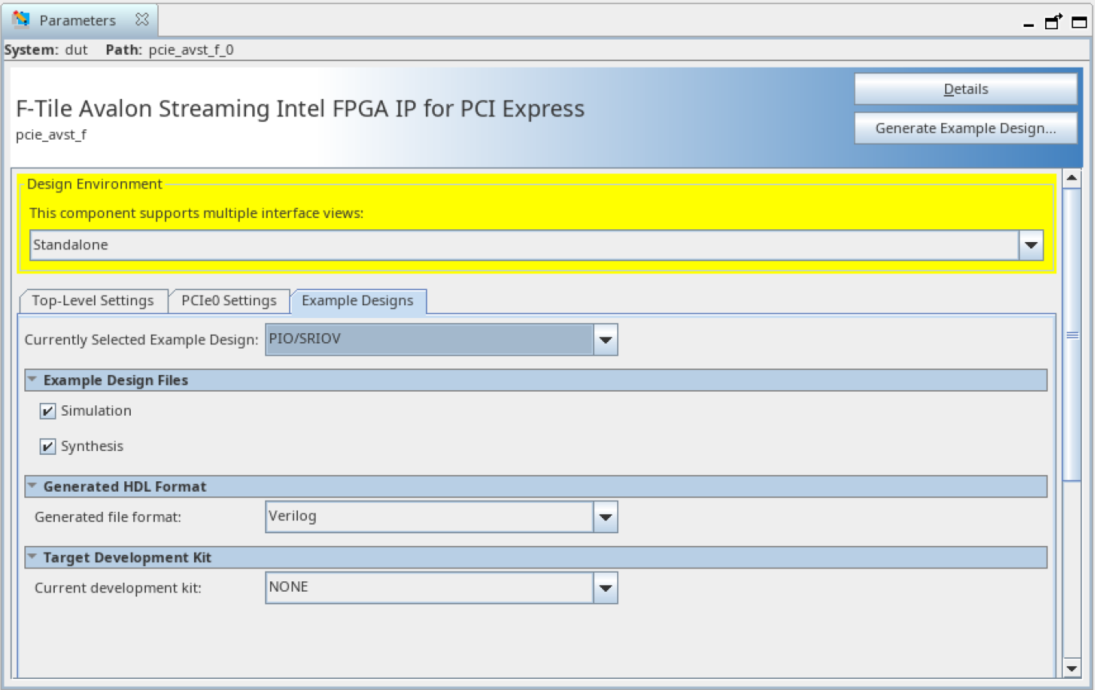Click the Parameters tab icon

[x=21, y=20]
